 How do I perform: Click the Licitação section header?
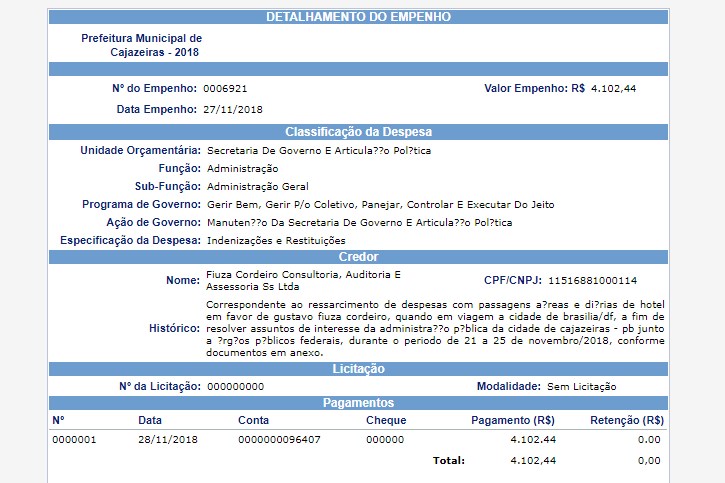pos(358,369)
